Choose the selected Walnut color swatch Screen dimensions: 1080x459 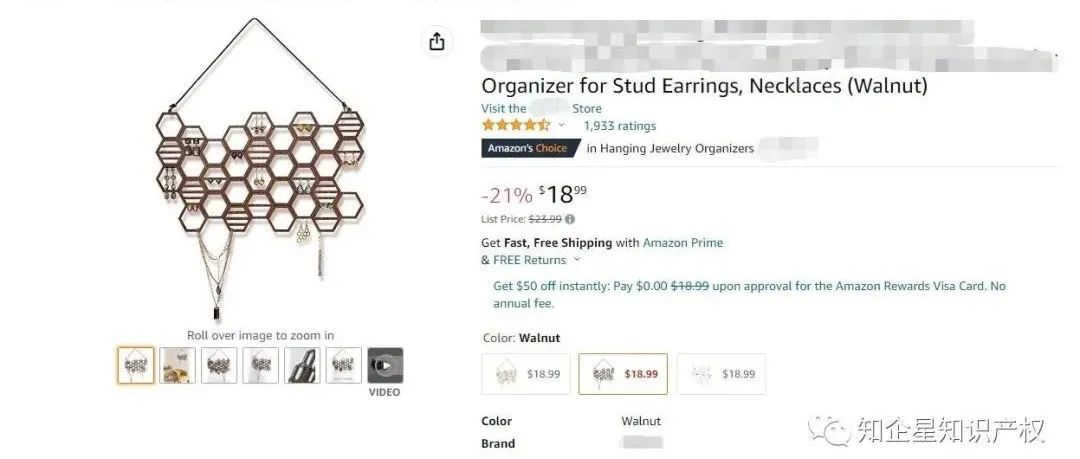(x=622, y=374)
